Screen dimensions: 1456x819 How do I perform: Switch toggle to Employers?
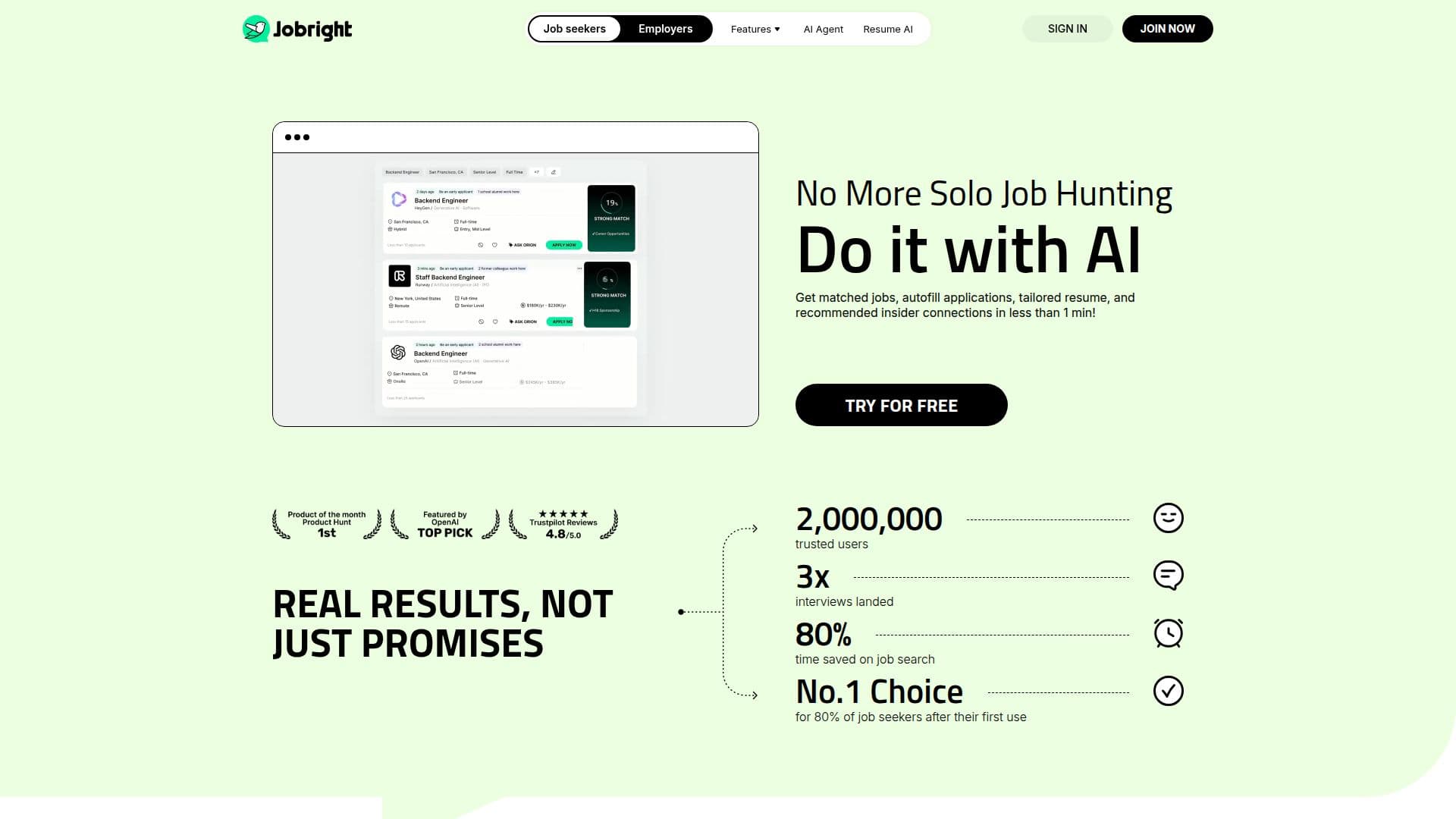[x=665, y=29]
